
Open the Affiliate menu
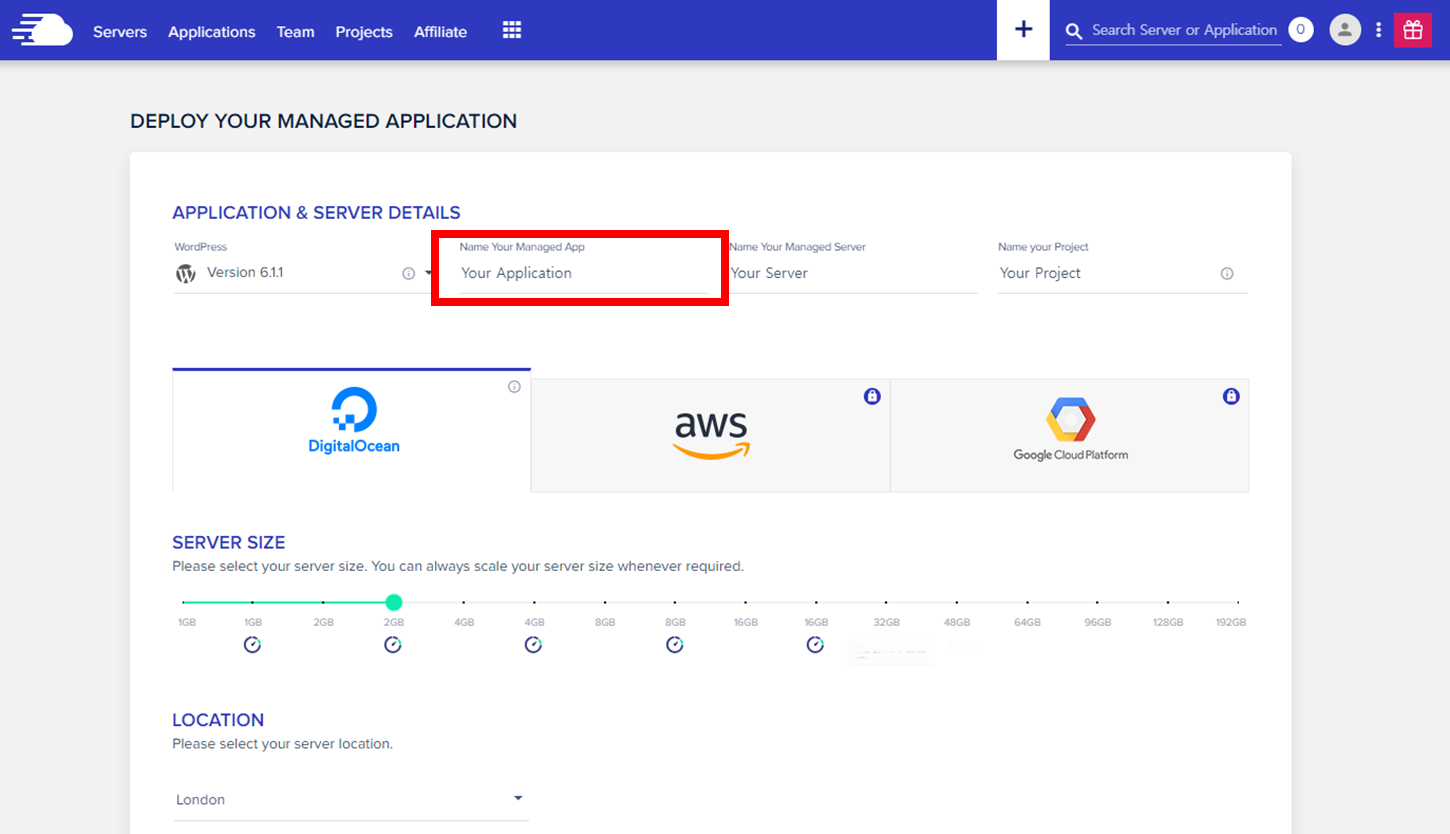(441, 32)
